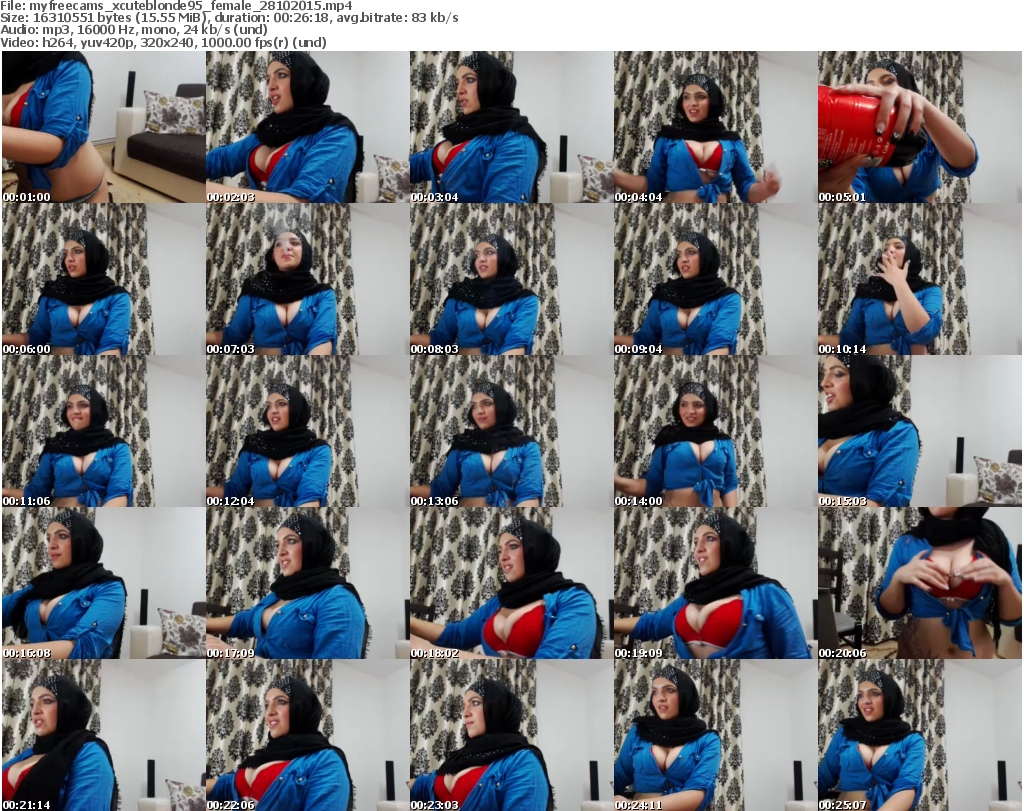
Task: Select the thumbnail frame stamped 00:17:09
Action: 308,583
